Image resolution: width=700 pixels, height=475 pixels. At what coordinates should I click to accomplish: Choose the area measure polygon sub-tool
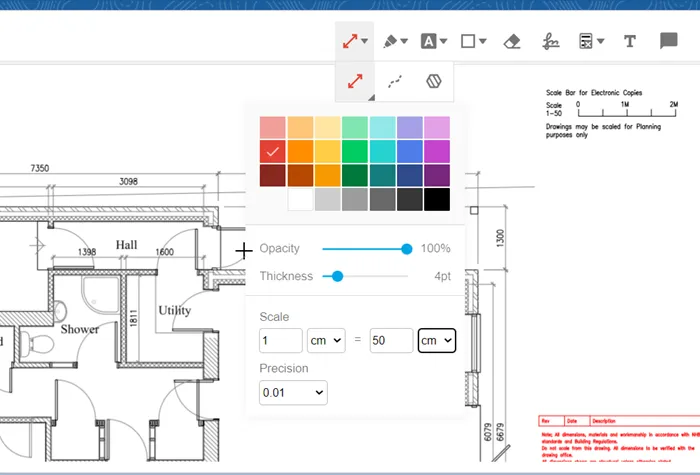click(x=433, y=81)
